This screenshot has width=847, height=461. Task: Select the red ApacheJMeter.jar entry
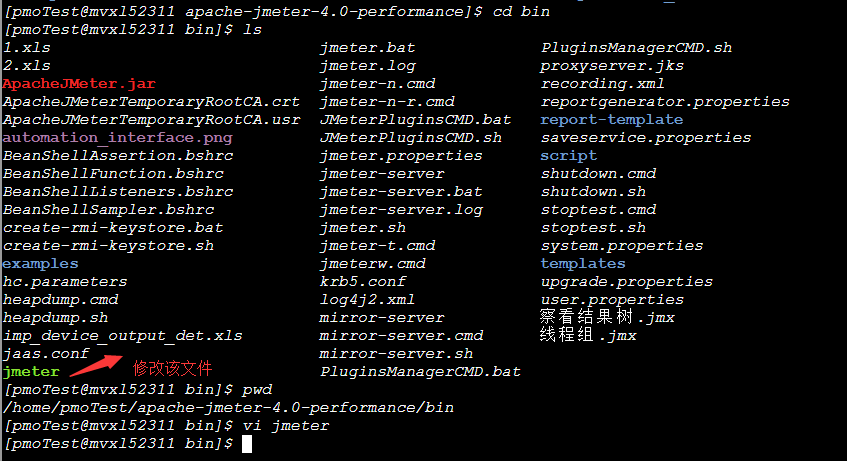point(79,84)
